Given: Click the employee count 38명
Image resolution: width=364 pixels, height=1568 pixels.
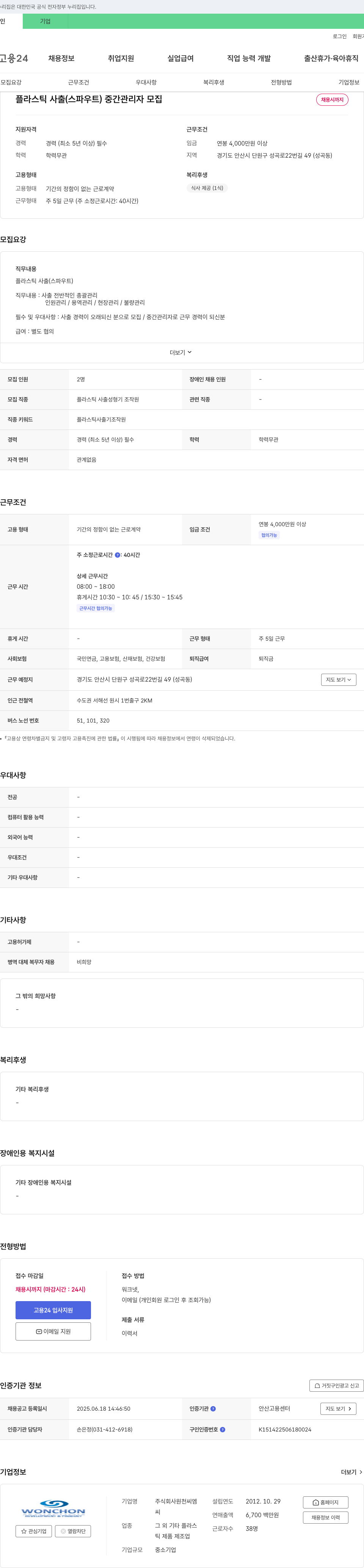Looking at the screenshot, I should (251, 1529).
